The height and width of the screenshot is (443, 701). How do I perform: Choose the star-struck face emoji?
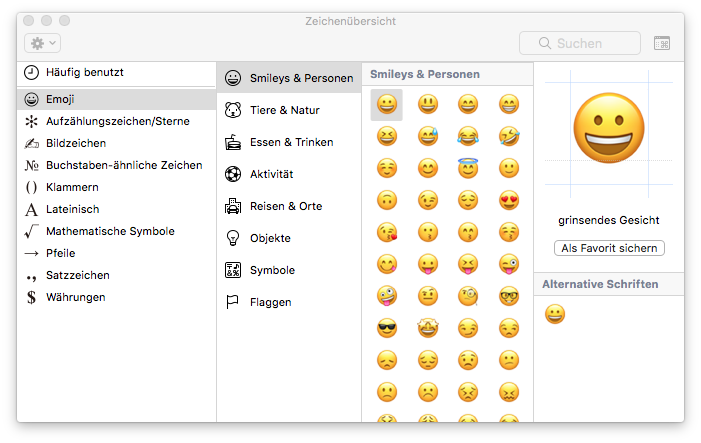[428, 329]
